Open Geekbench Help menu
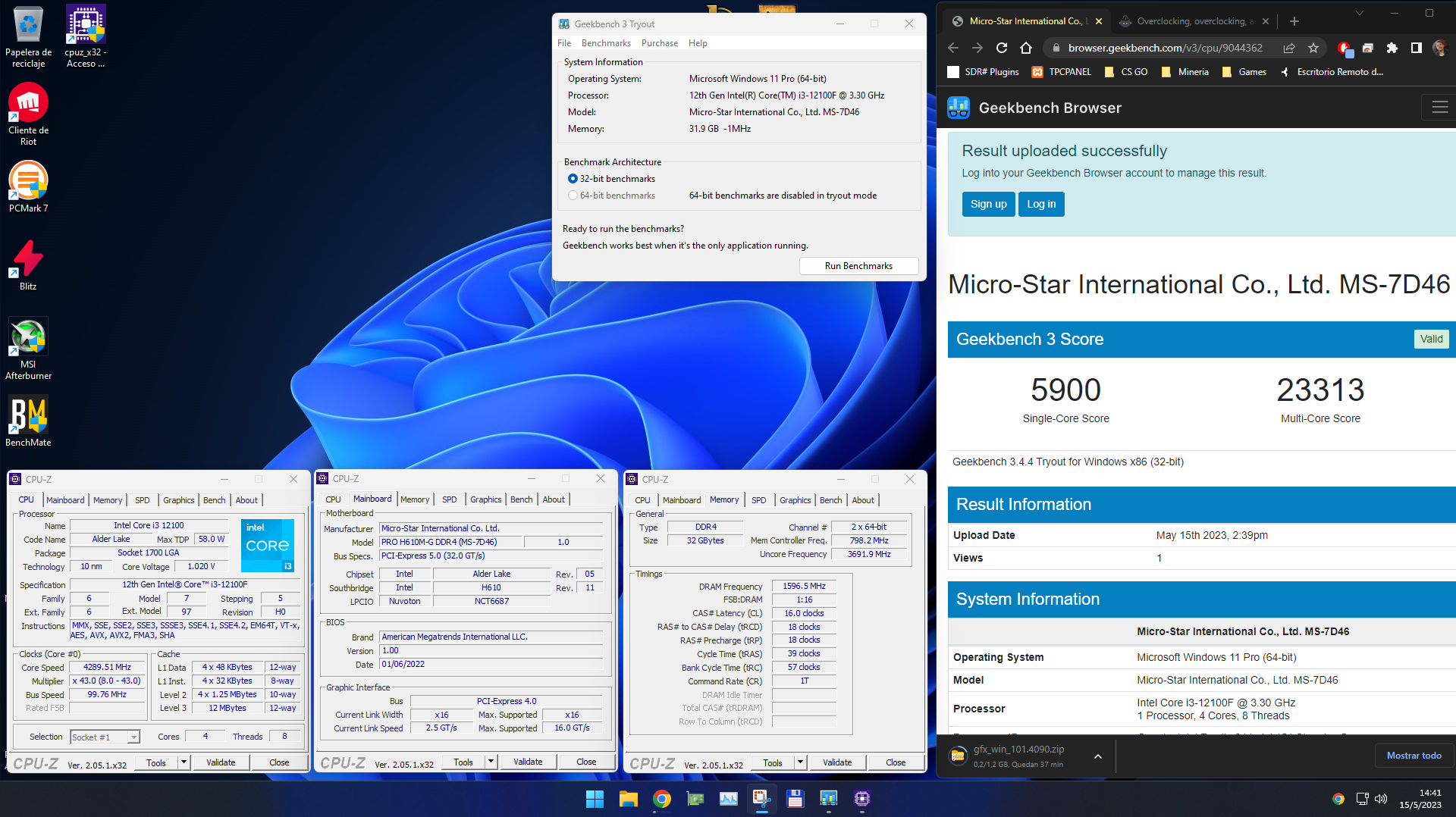Viewport: 1456px width, 817px height. 698,43
